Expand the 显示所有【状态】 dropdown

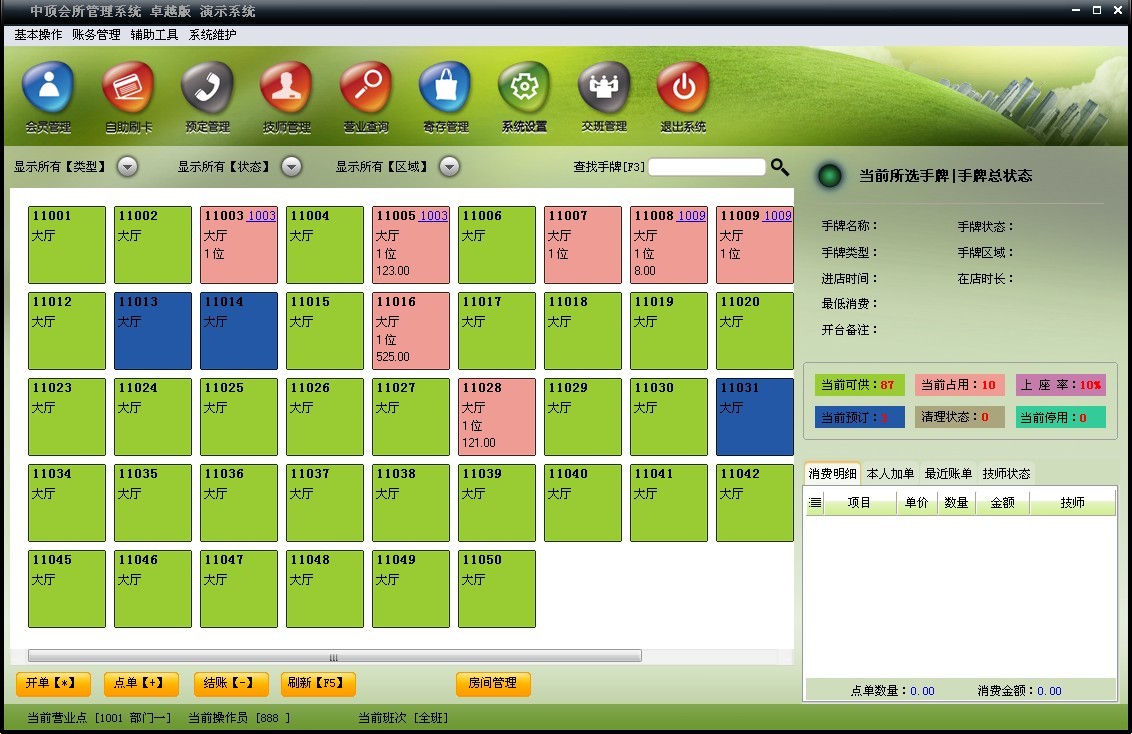pyautogui.click(x=291, y=167)
